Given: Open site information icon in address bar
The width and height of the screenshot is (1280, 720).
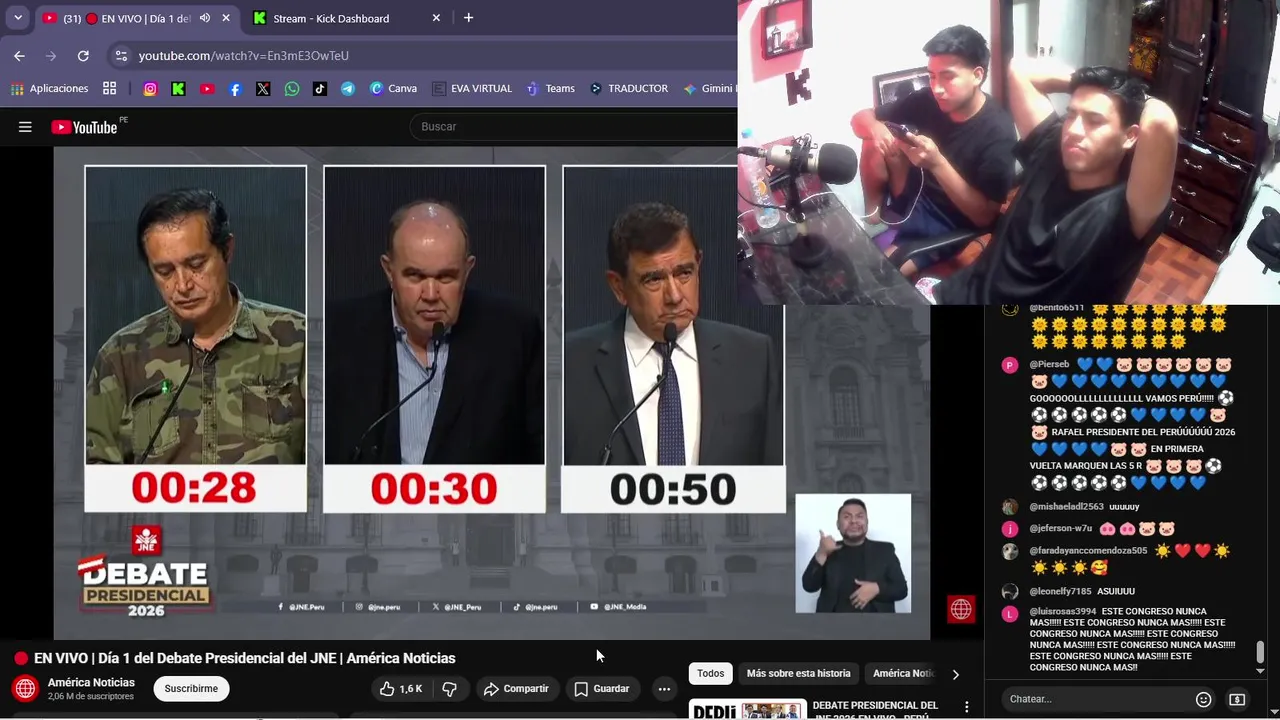Looking at the screenshot, I should pyautogui.click(x=121, y=56).
